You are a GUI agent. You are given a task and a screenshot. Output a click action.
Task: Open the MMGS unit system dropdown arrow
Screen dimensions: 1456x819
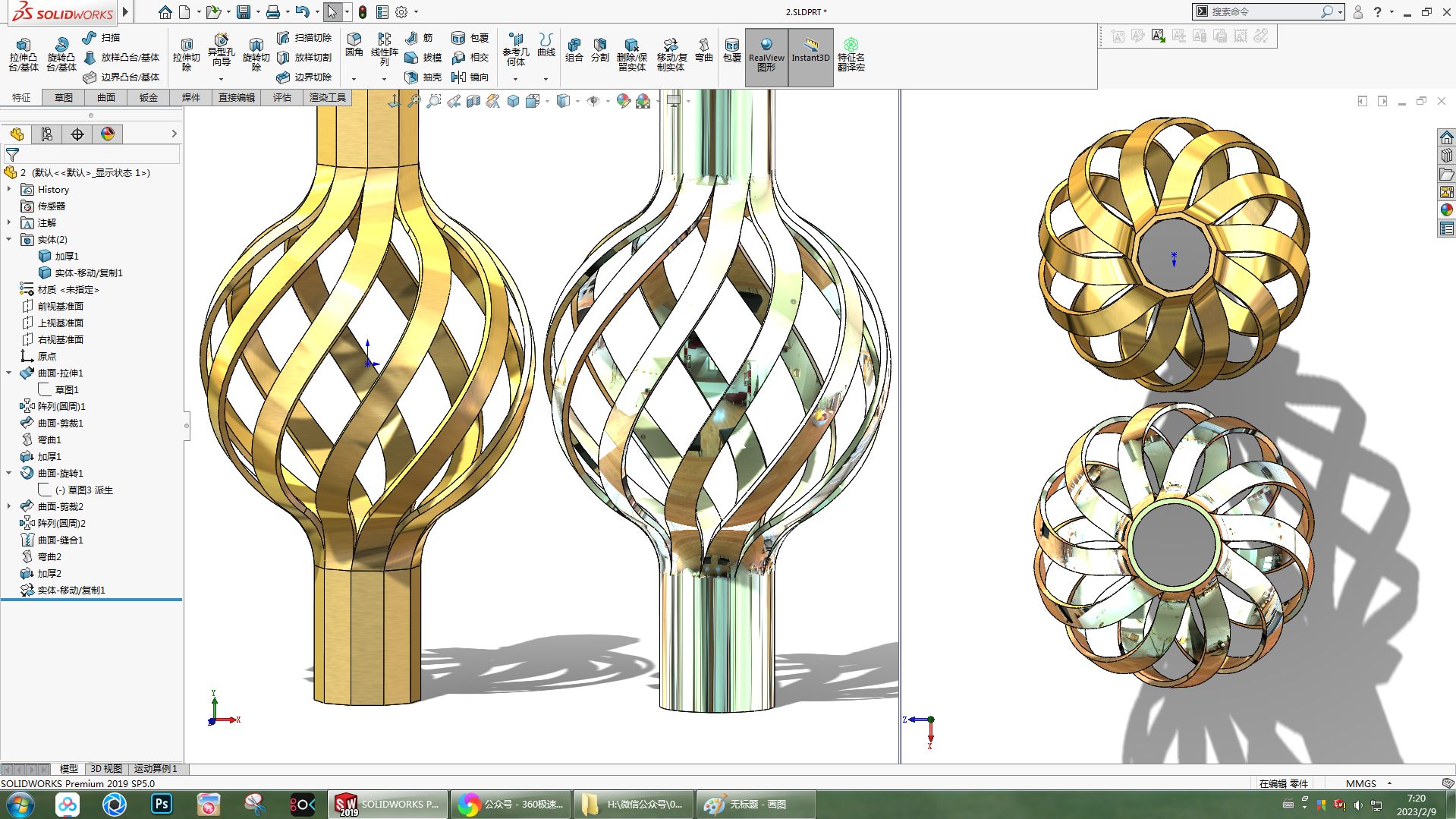tap(1389, 783)
